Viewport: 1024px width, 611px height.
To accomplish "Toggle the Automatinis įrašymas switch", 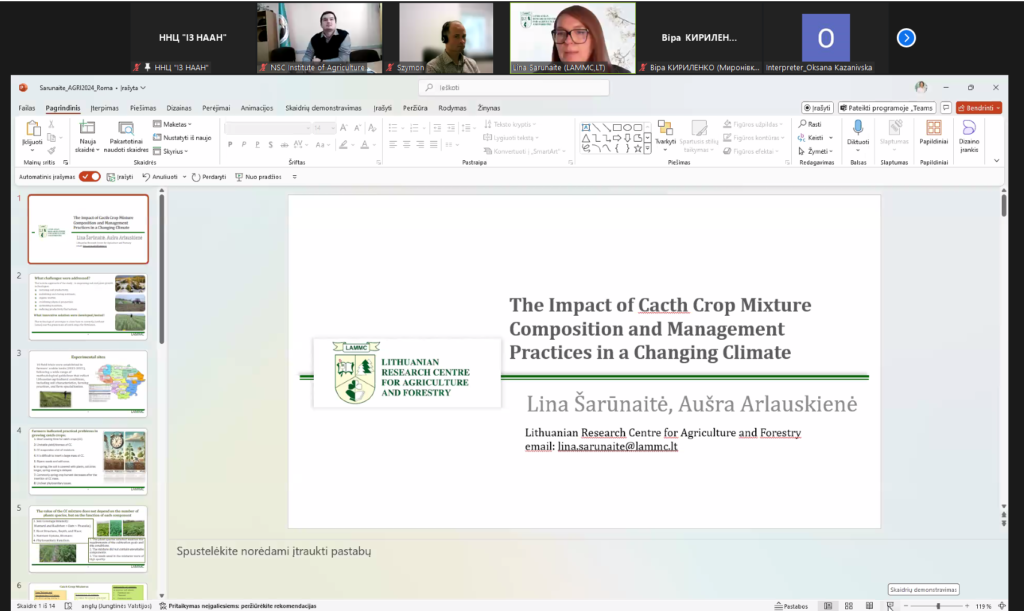I will (x=90, y=176).
